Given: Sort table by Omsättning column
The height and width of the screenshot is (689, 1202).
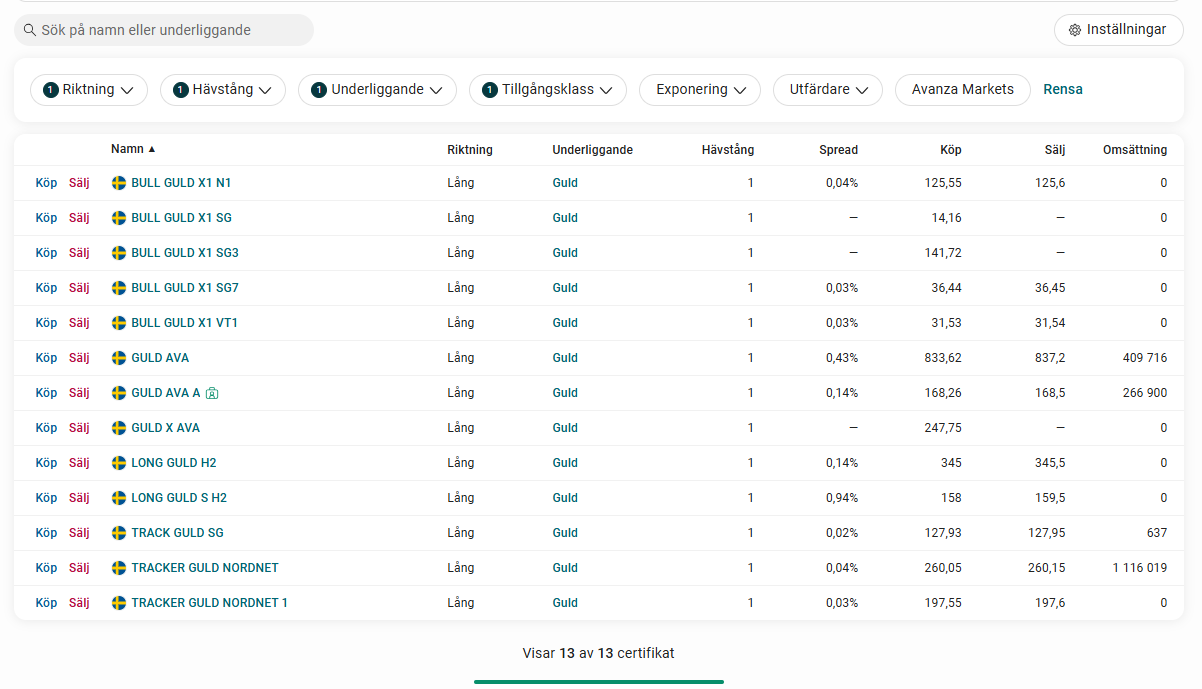Looking at the screenshot, I should (1134, 150).
